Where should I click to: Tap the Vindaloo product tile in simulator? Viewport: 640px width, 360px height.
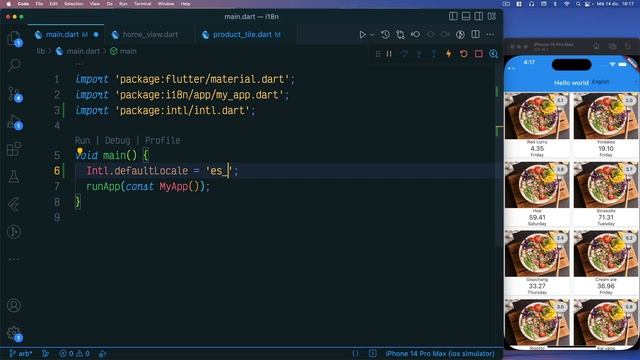click(606, 125)
